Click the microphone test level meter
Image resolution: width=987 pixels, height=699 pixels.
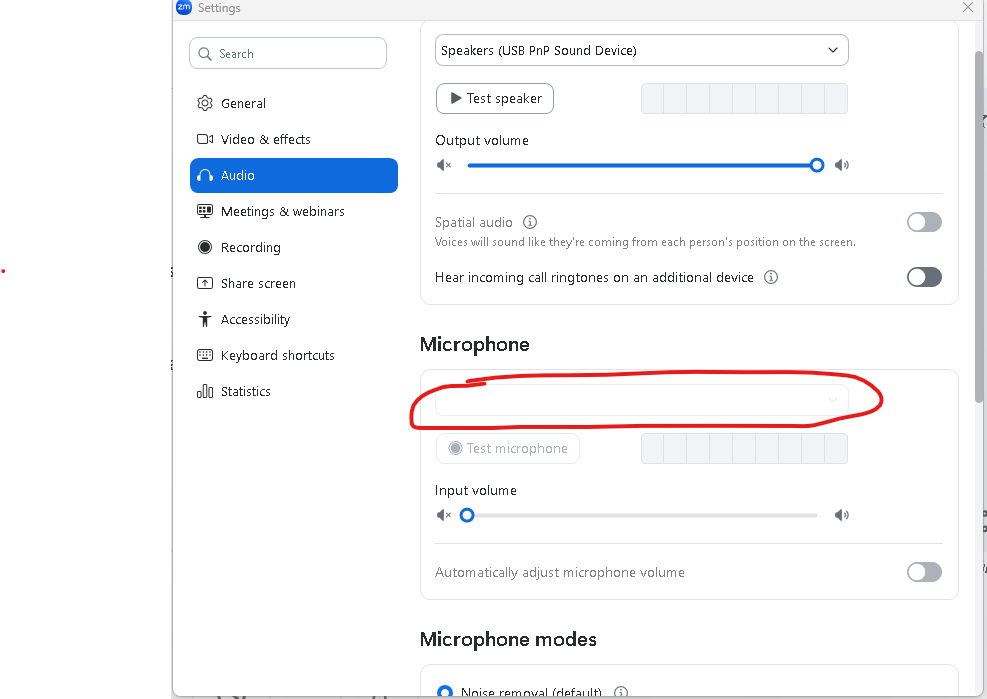coord(744,448)
